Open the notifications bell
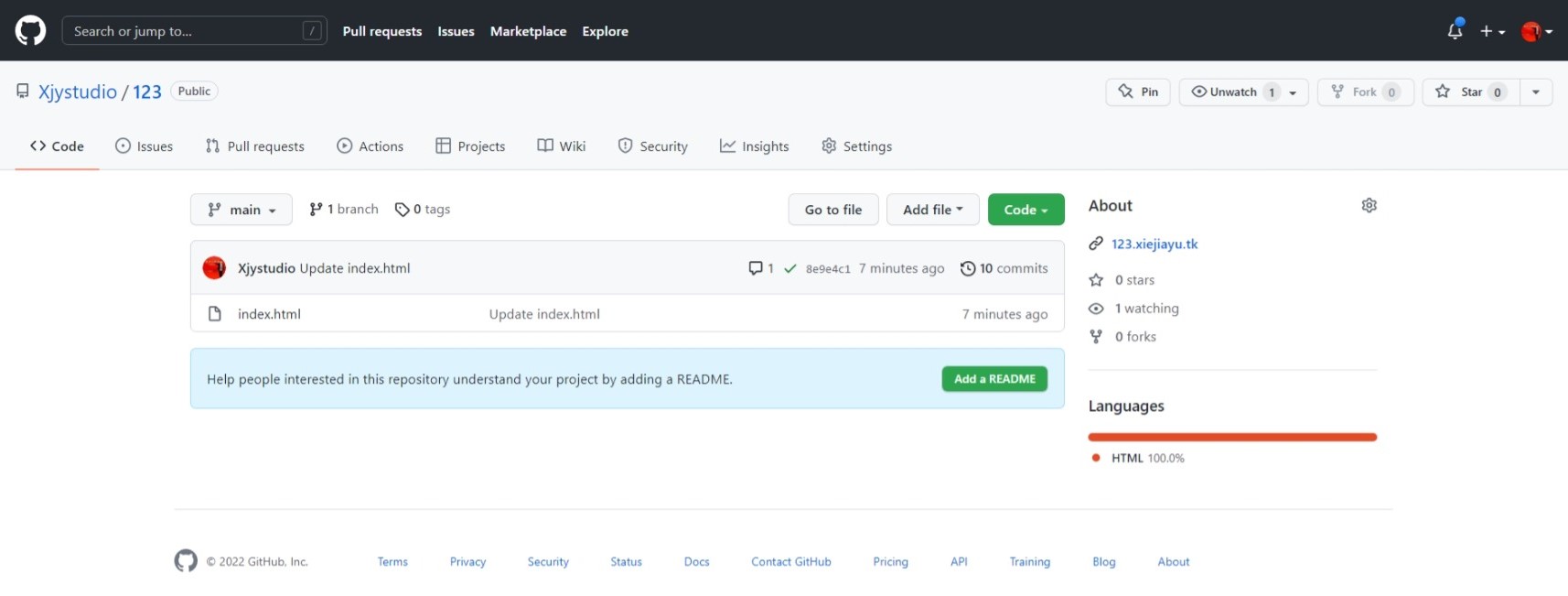1568x596 pixels. tap(1455, 31)
